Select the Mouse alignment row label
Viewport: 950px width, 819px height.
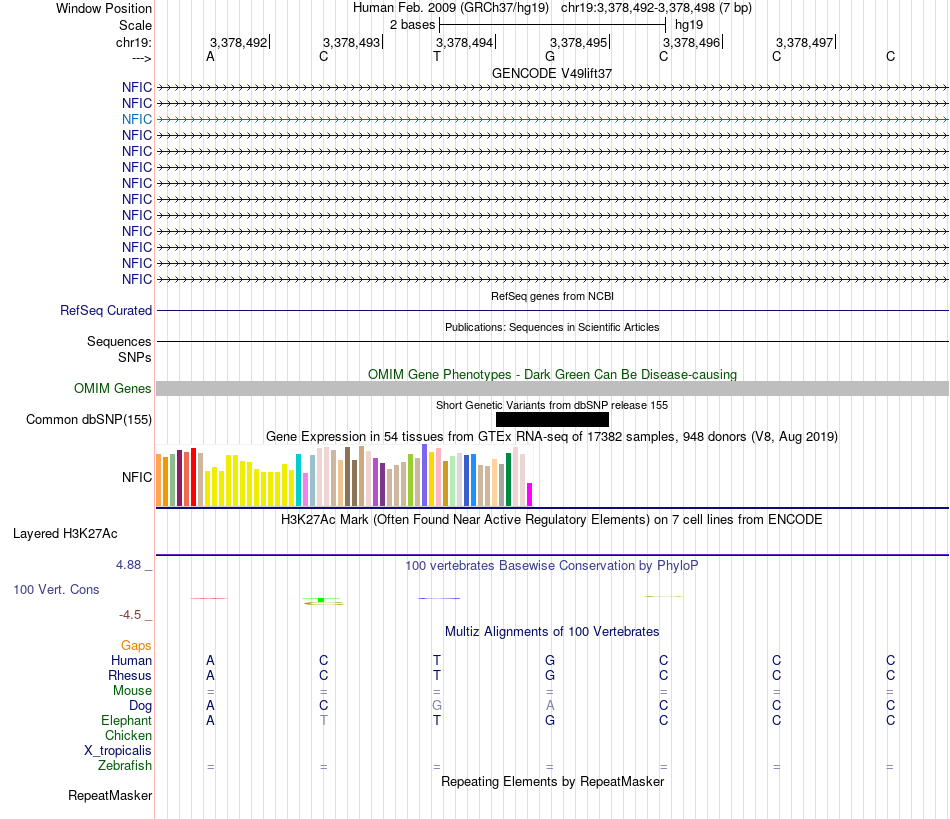point(132,691)
